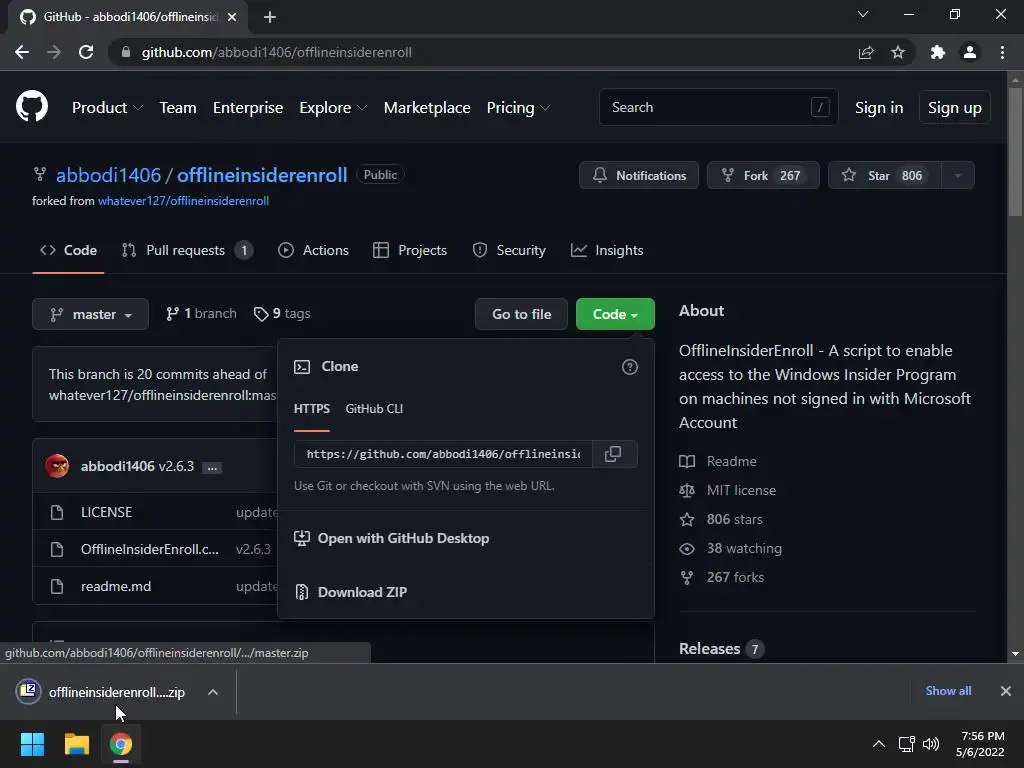
Task: Copy the HTTPS clone URL
Action: tap(613, 454)
